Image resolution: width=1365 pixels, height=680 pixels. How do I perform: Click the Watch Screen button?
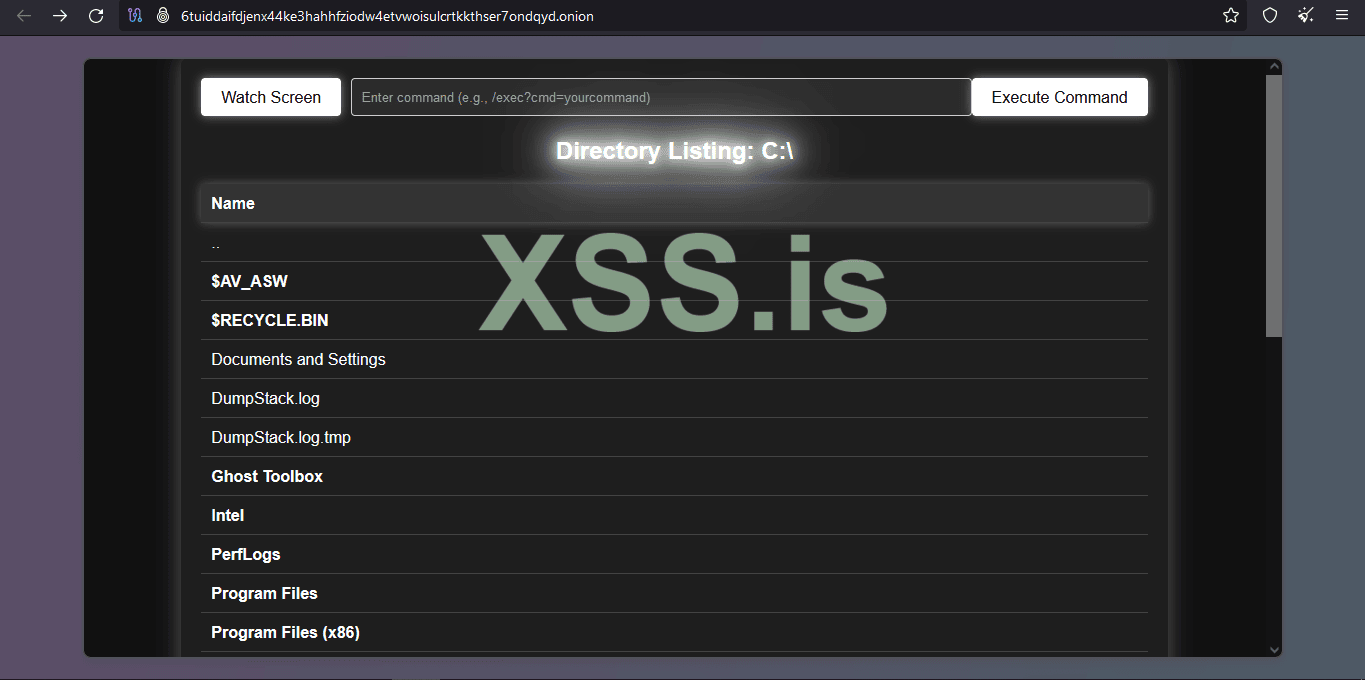tap(271, 97)
